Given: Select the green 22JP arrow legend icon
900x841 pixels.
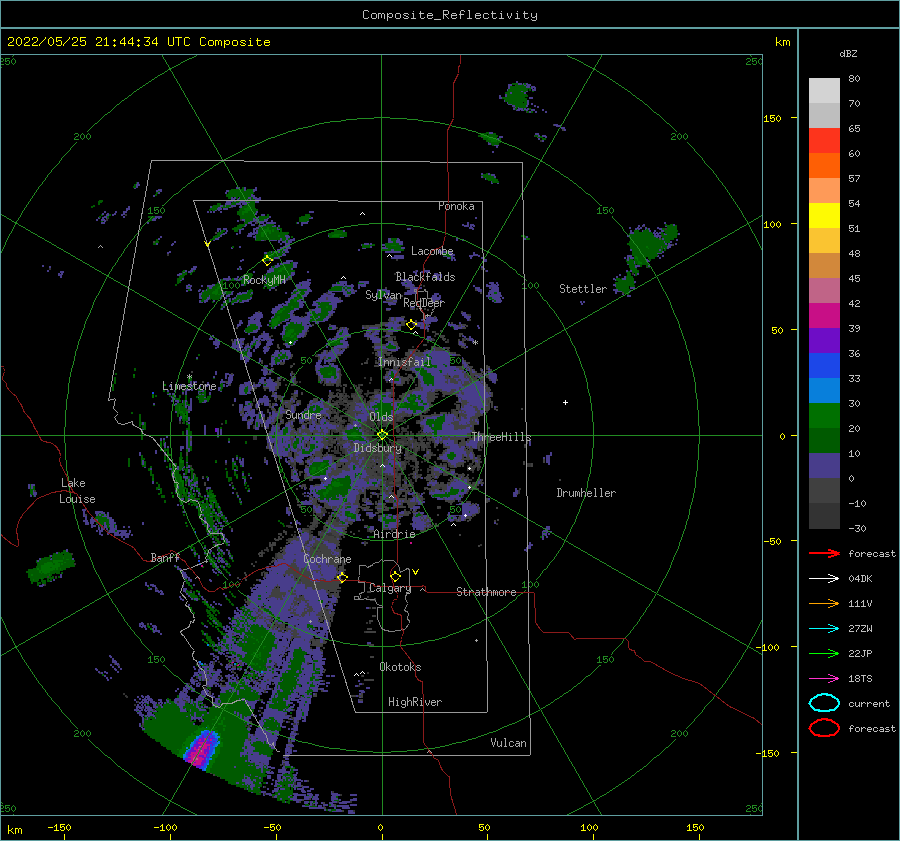Looking at the screenshot, I should point(824,653).
